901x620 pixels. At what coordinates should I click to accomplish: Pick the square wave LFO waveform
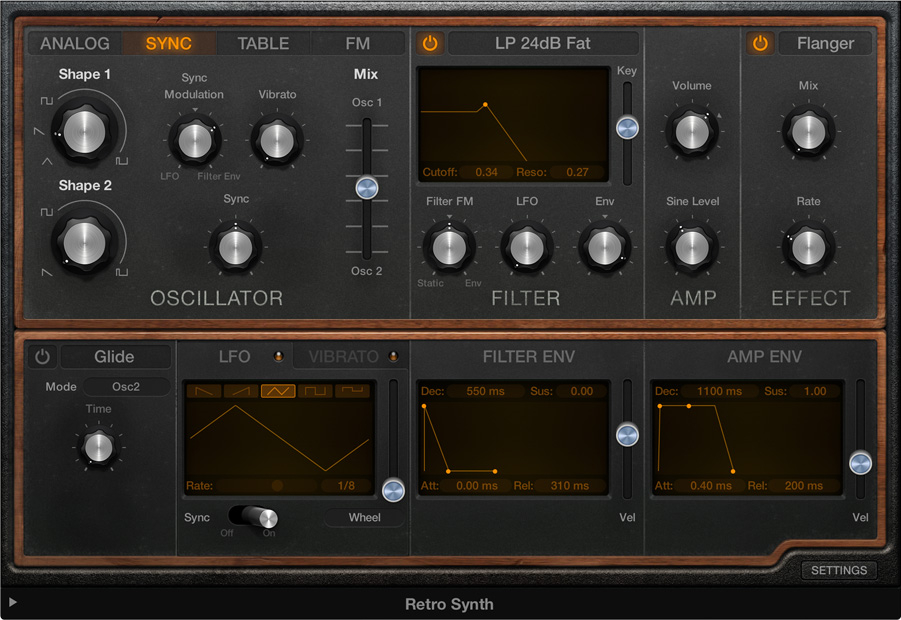(315, 391)
